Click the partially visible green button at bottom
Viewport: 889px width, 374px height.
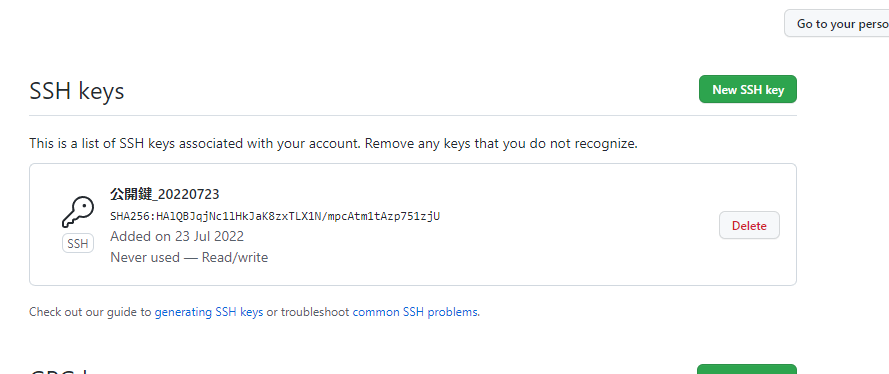point(747,369)
